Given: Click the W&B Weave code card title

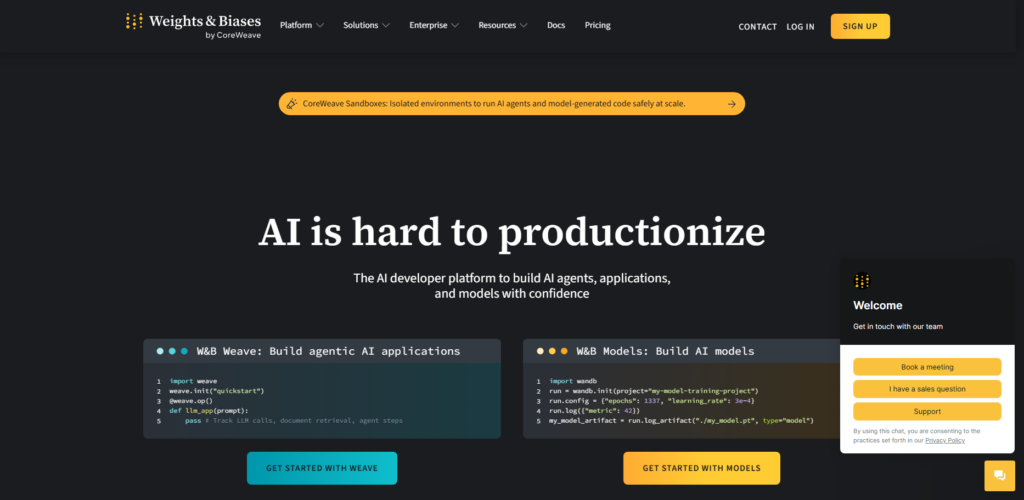Looking at the screenshot, I should [328, 351].
